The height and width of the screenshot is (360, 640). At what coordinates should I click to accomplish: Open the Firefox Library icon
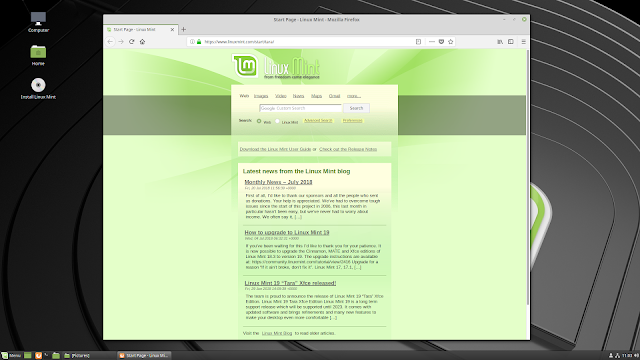[500, 42]
